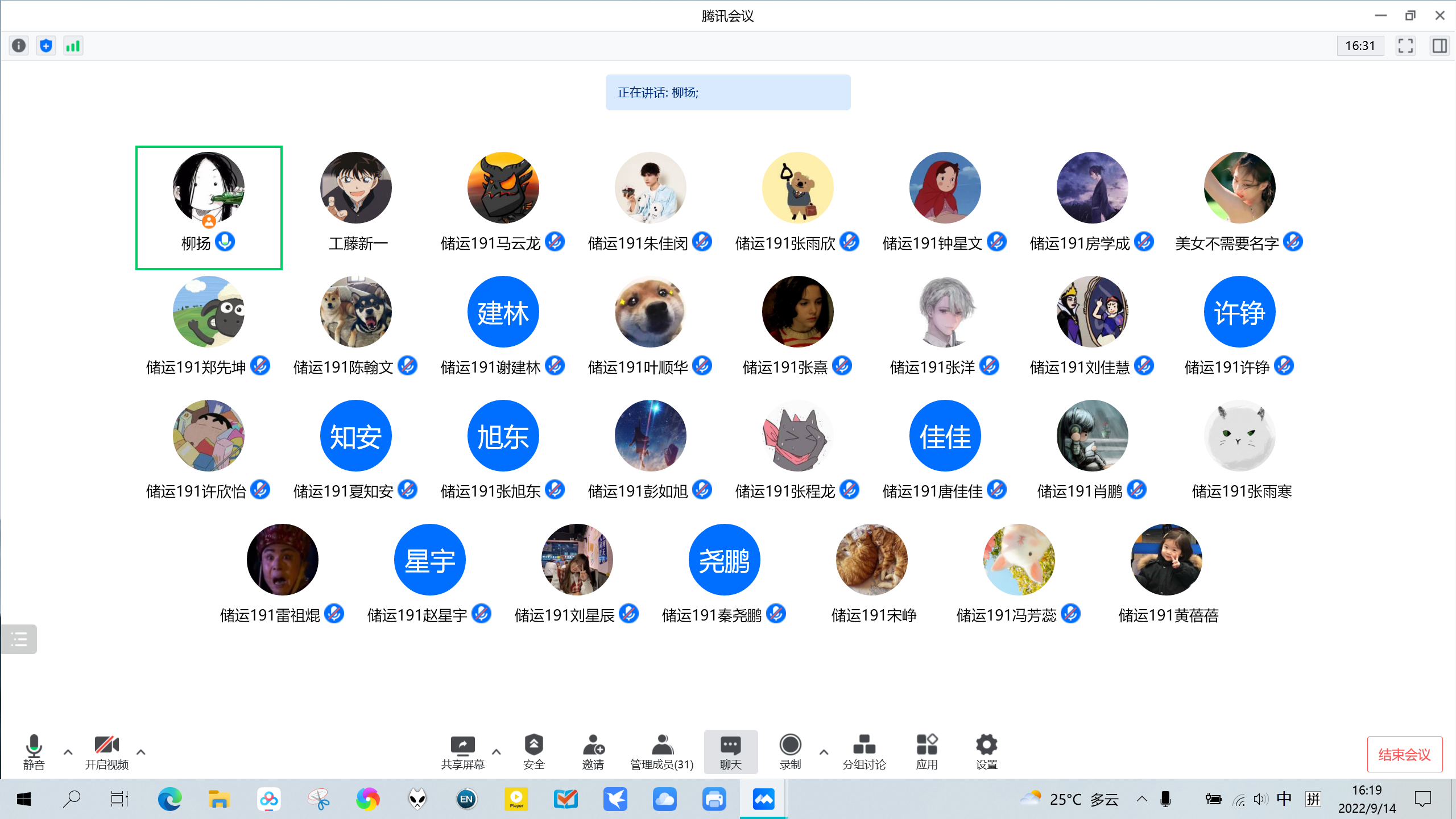Expand video options arrow beside 开启视频
The image size is (1456, 819).
tap(141, 752)
